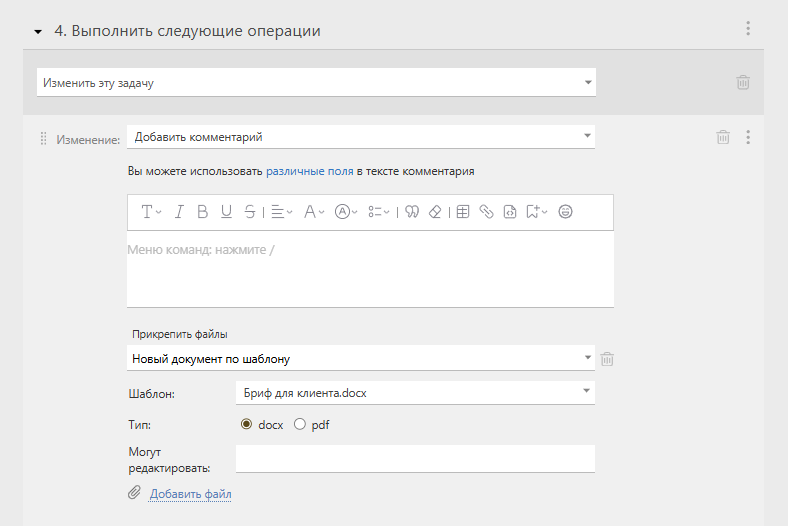Open the section 4 three-dot menu

pos(748,28)
